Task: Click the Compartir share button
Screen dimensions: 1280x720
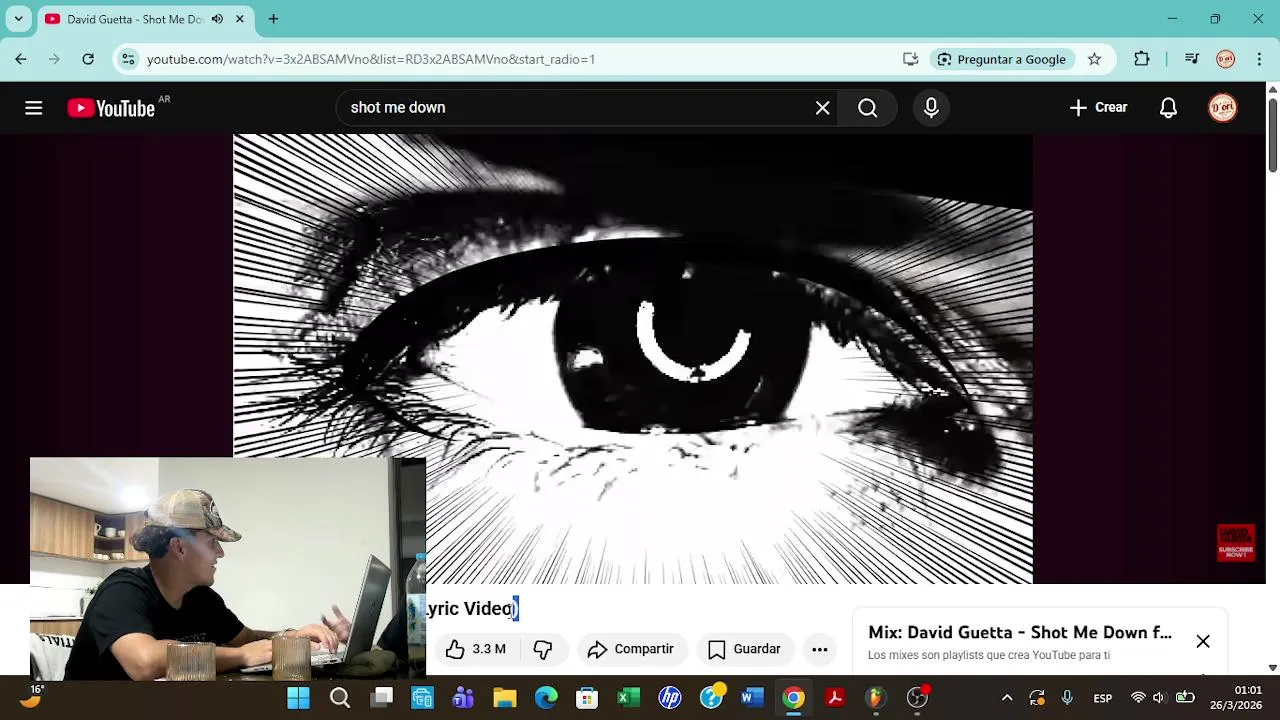Action: point(631,649)
